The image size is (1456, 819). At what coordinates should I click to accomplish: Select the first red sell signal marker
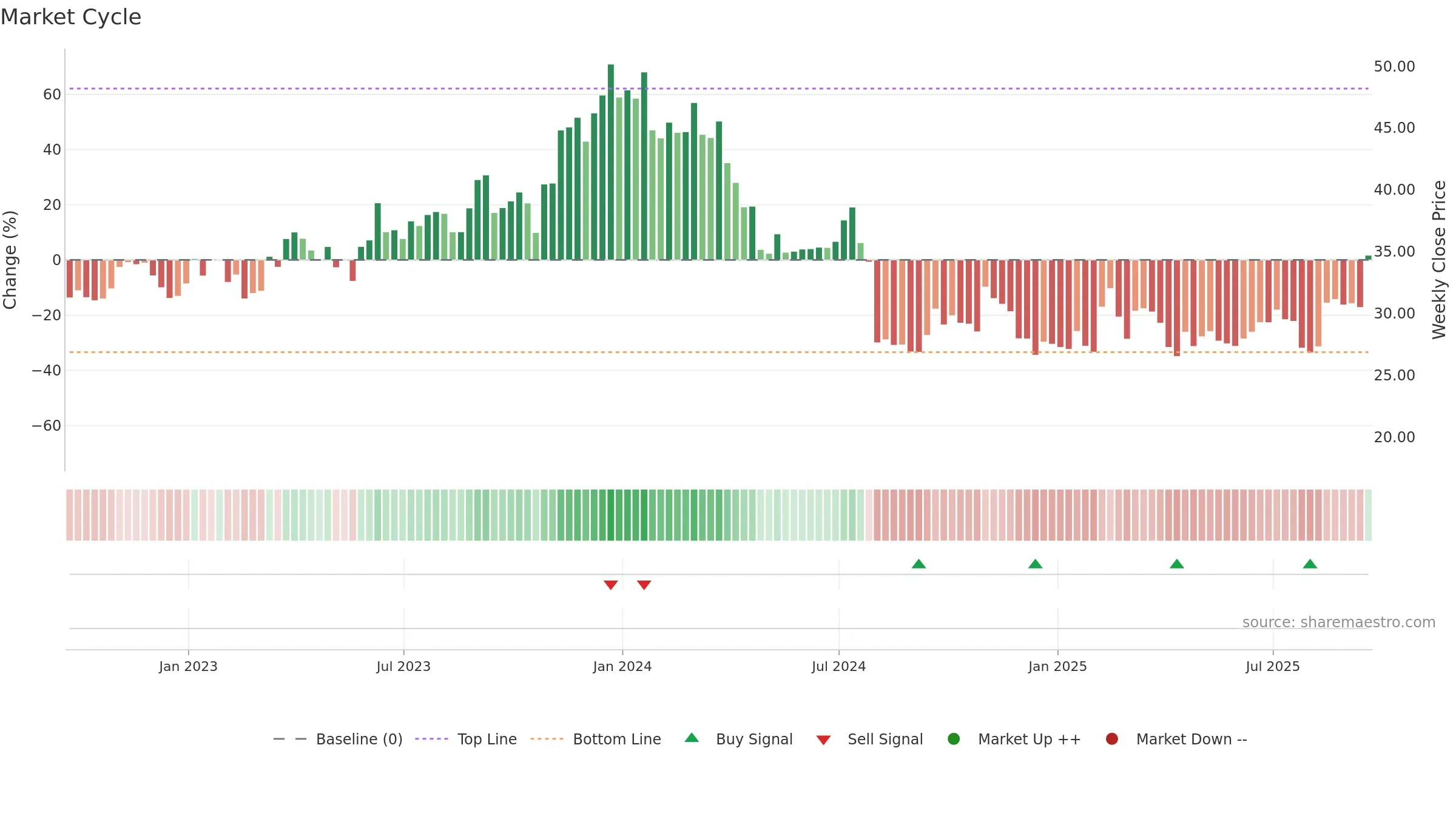pos(611,585)
